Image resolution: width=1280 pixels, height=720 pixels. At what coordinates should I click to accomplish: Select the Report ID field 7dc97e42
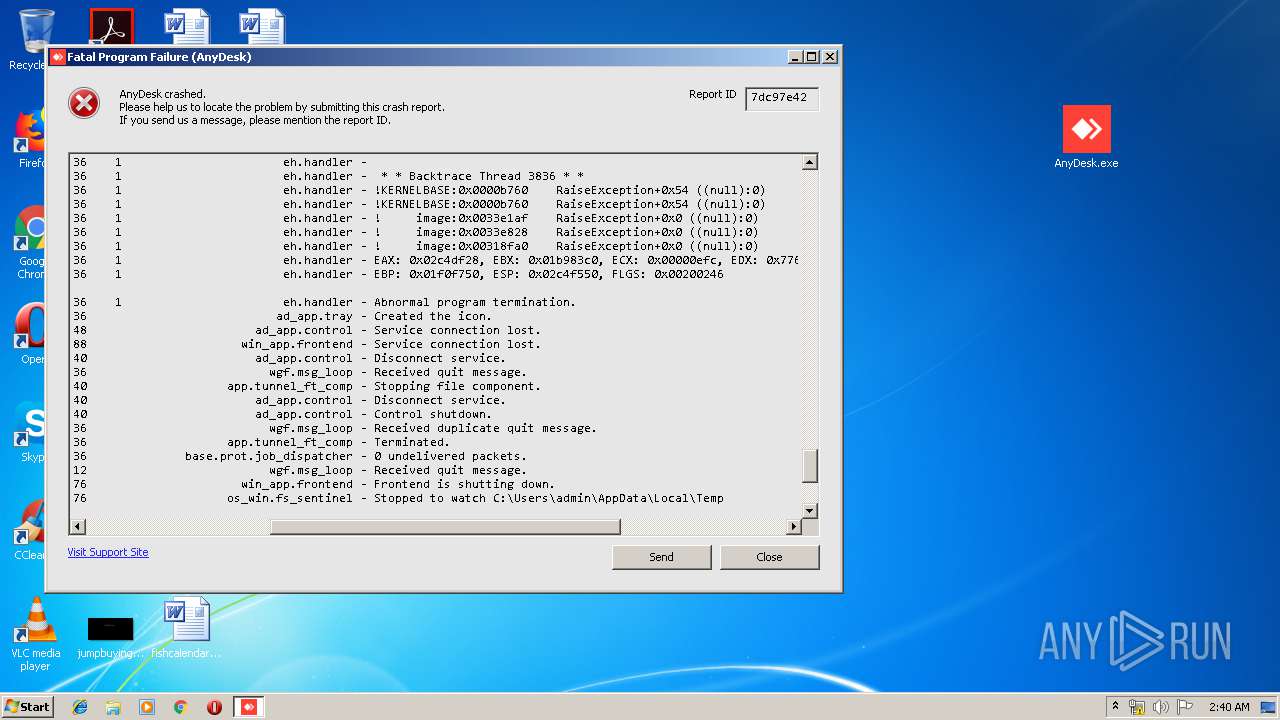coord(781,98)
